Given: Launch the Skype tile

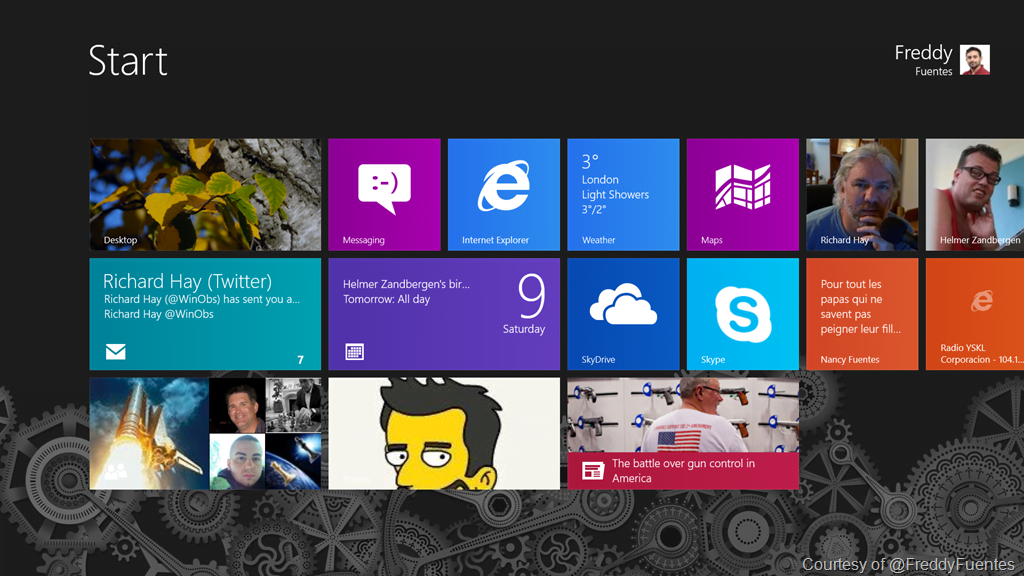Looking at the screenshot, I should (742, 313).
